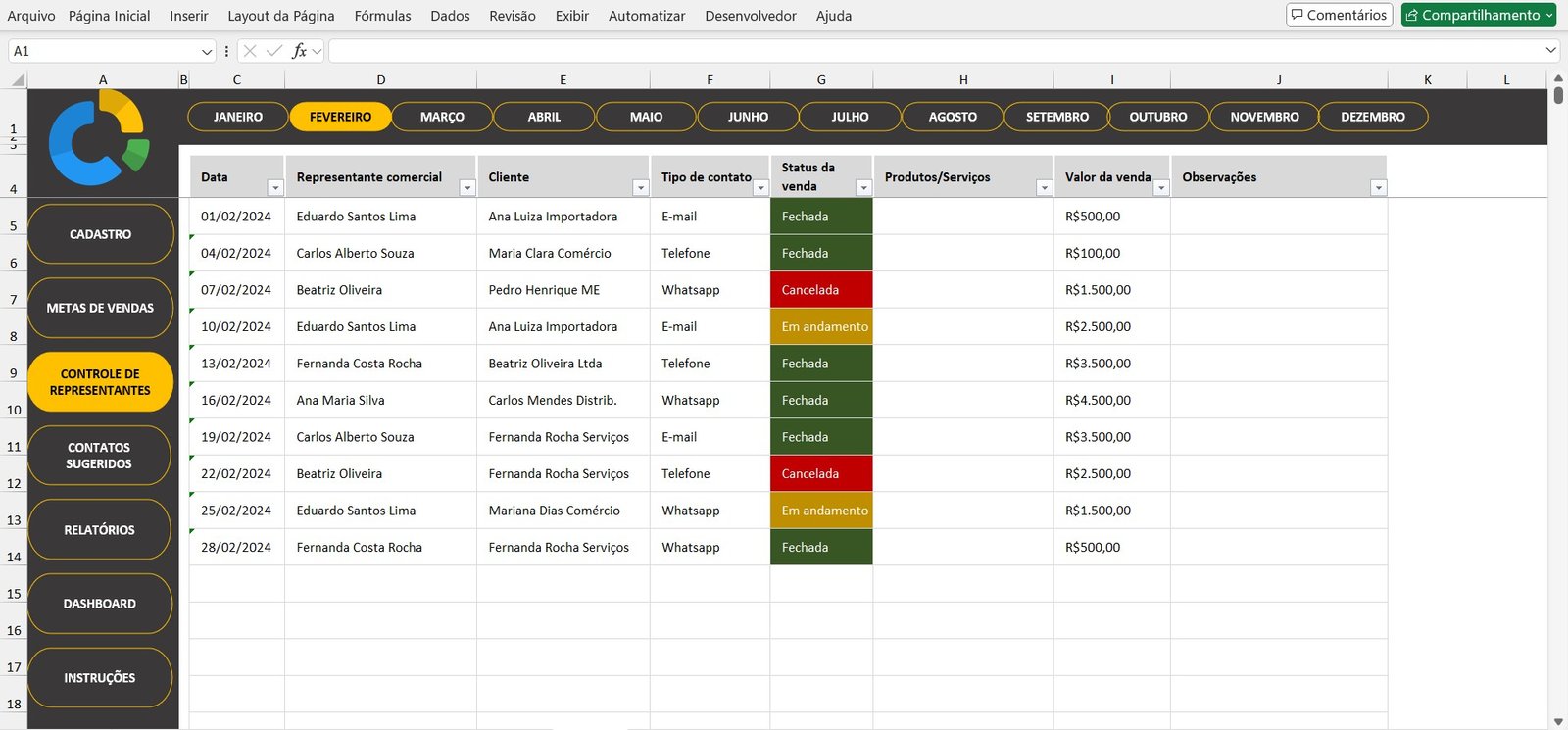Click the formula bar confirm checkmark icon
Image resolution: width=1568 pixels, height=730 pixels.
point(274,51)
